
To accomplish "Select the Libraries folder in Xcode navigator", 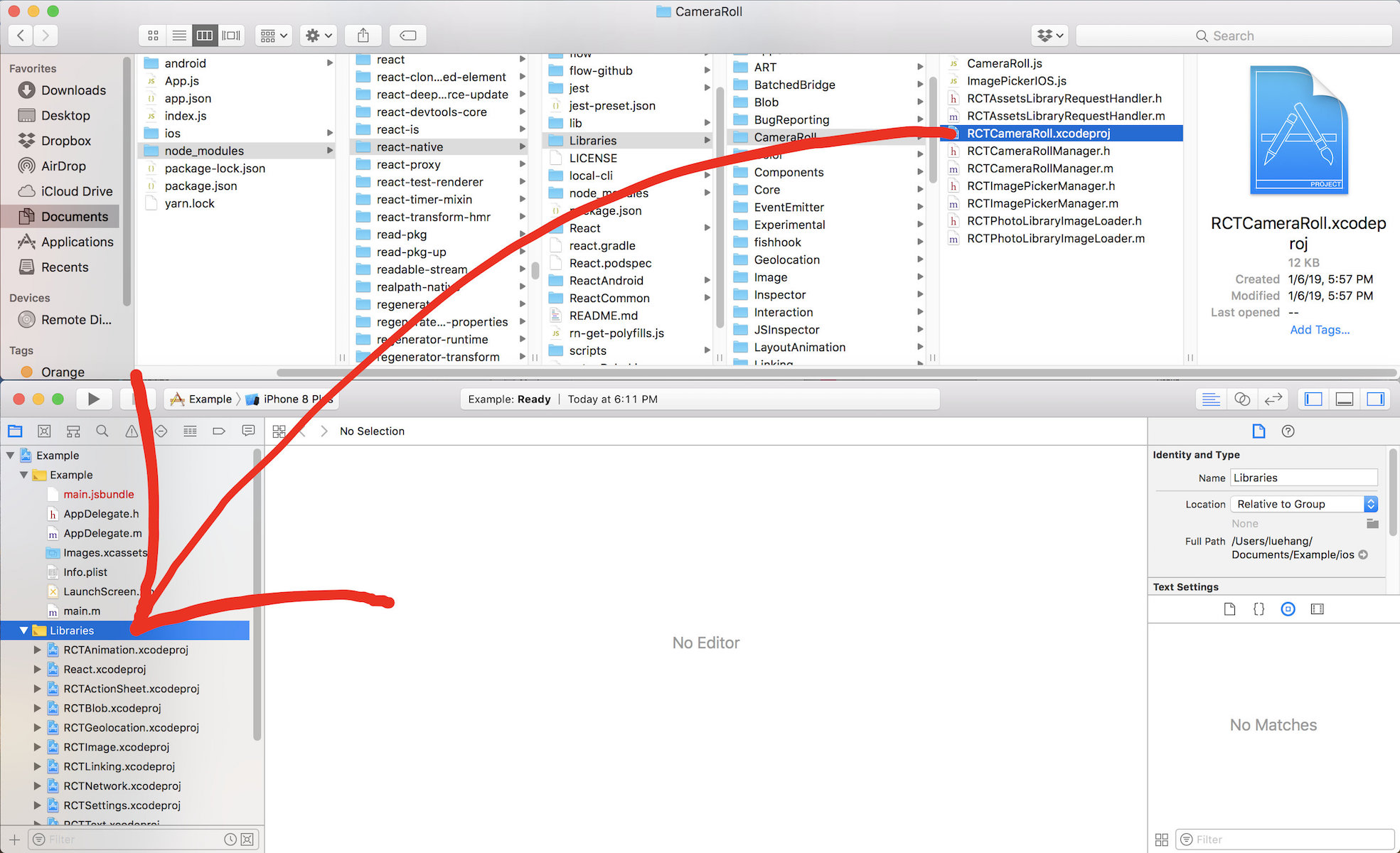I will [x=72, y=630].
